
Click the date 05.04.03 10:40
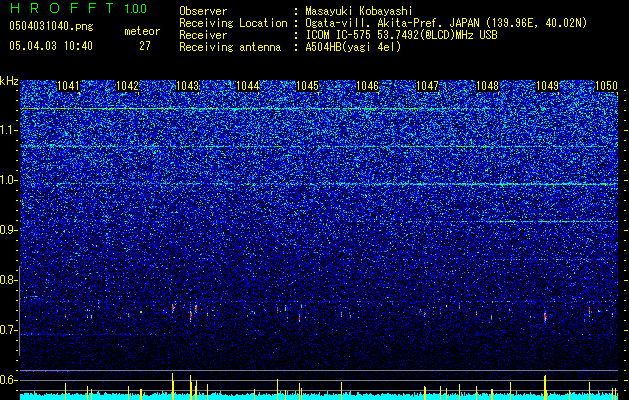[x=51, y=46]
